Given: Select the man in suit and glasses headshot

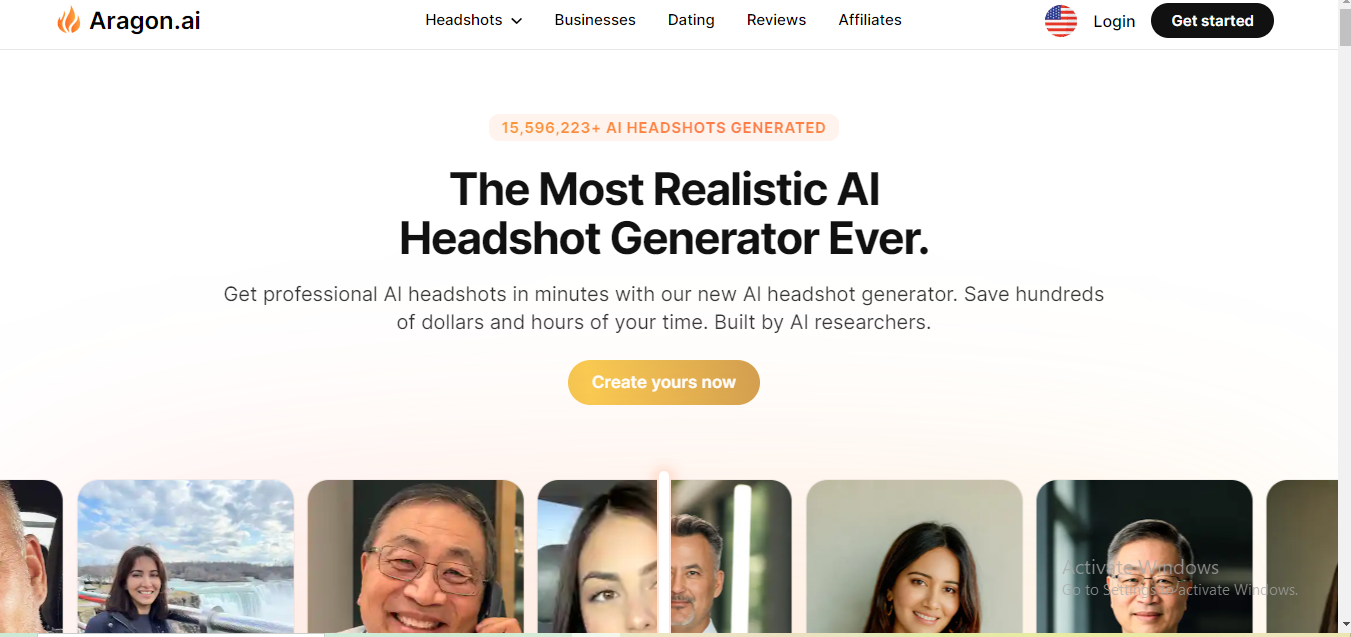Looking at the screenshot, I should (x=1144, y=556).
